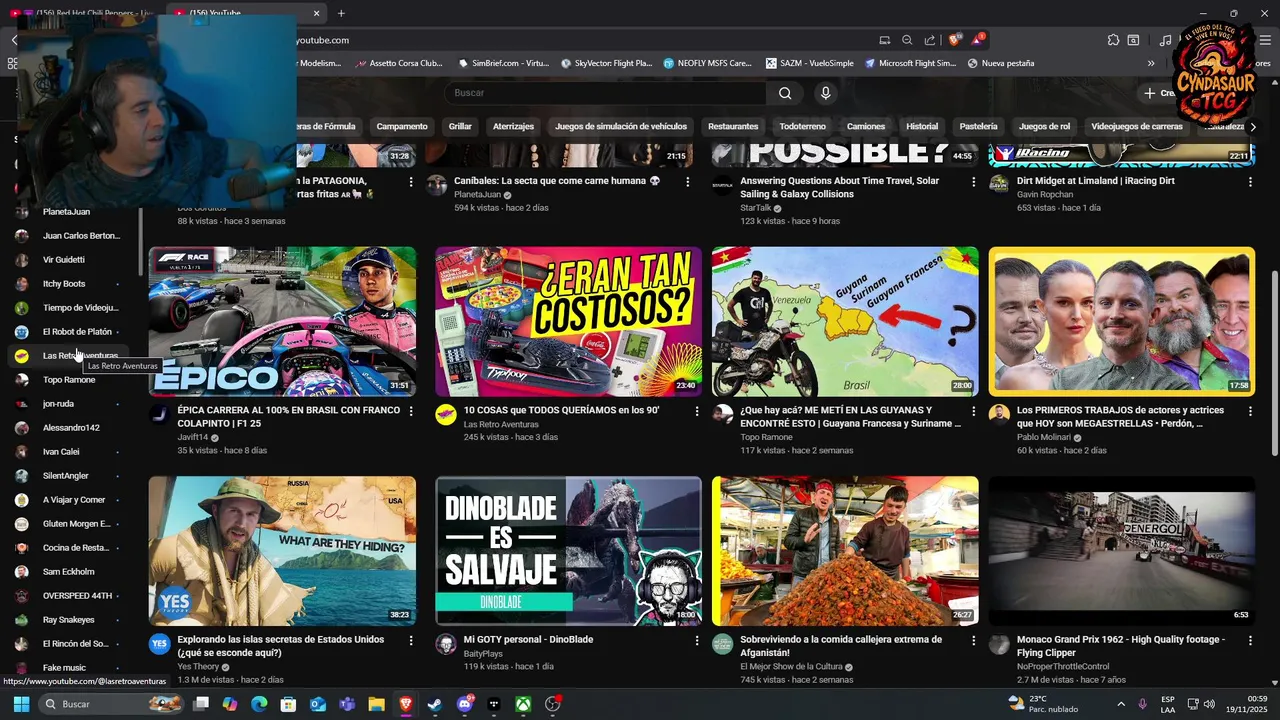Open Sam Eckholm subscription in sidebar
This screenshot has width=1280, height=720.
point(68,572)
